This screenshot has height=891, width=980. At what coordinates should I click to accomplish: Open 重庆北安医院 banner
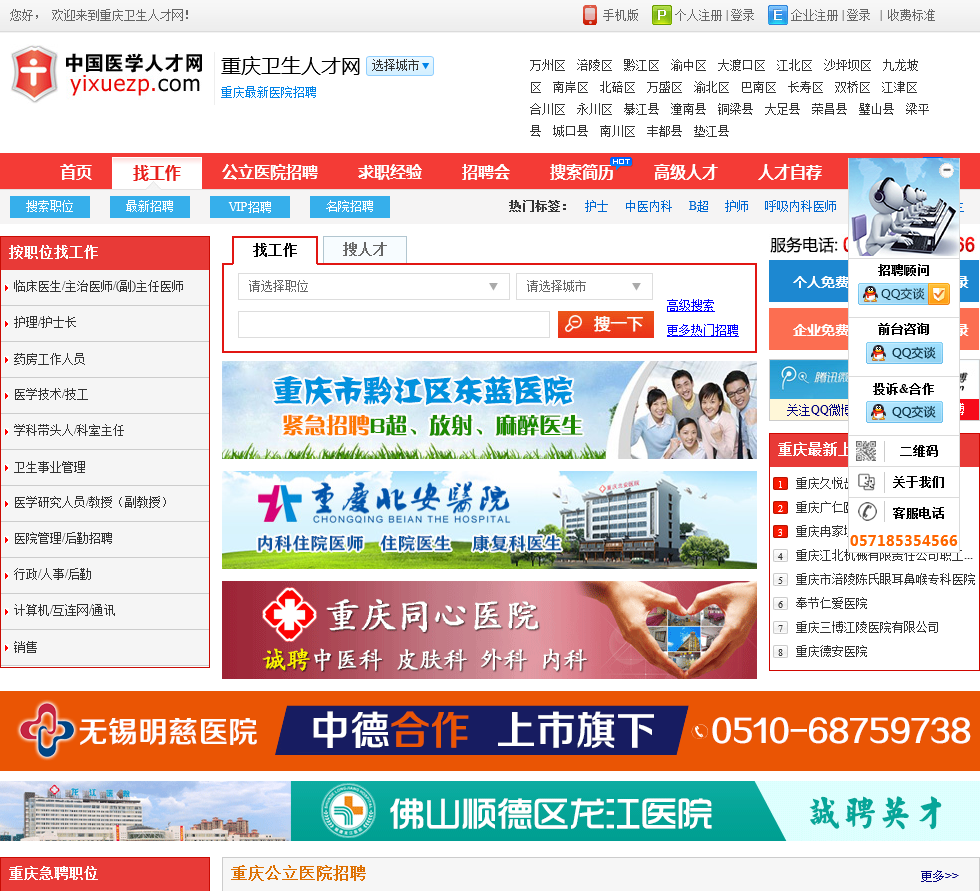click(489, 520)
